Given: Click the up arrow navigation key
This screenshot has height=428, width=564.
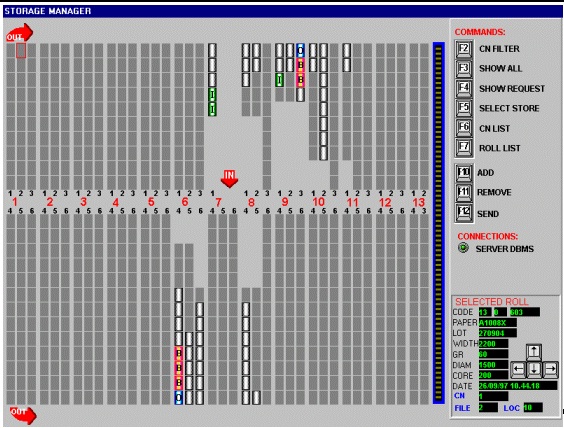Looking at the screenshot, I should pos(534,352).
